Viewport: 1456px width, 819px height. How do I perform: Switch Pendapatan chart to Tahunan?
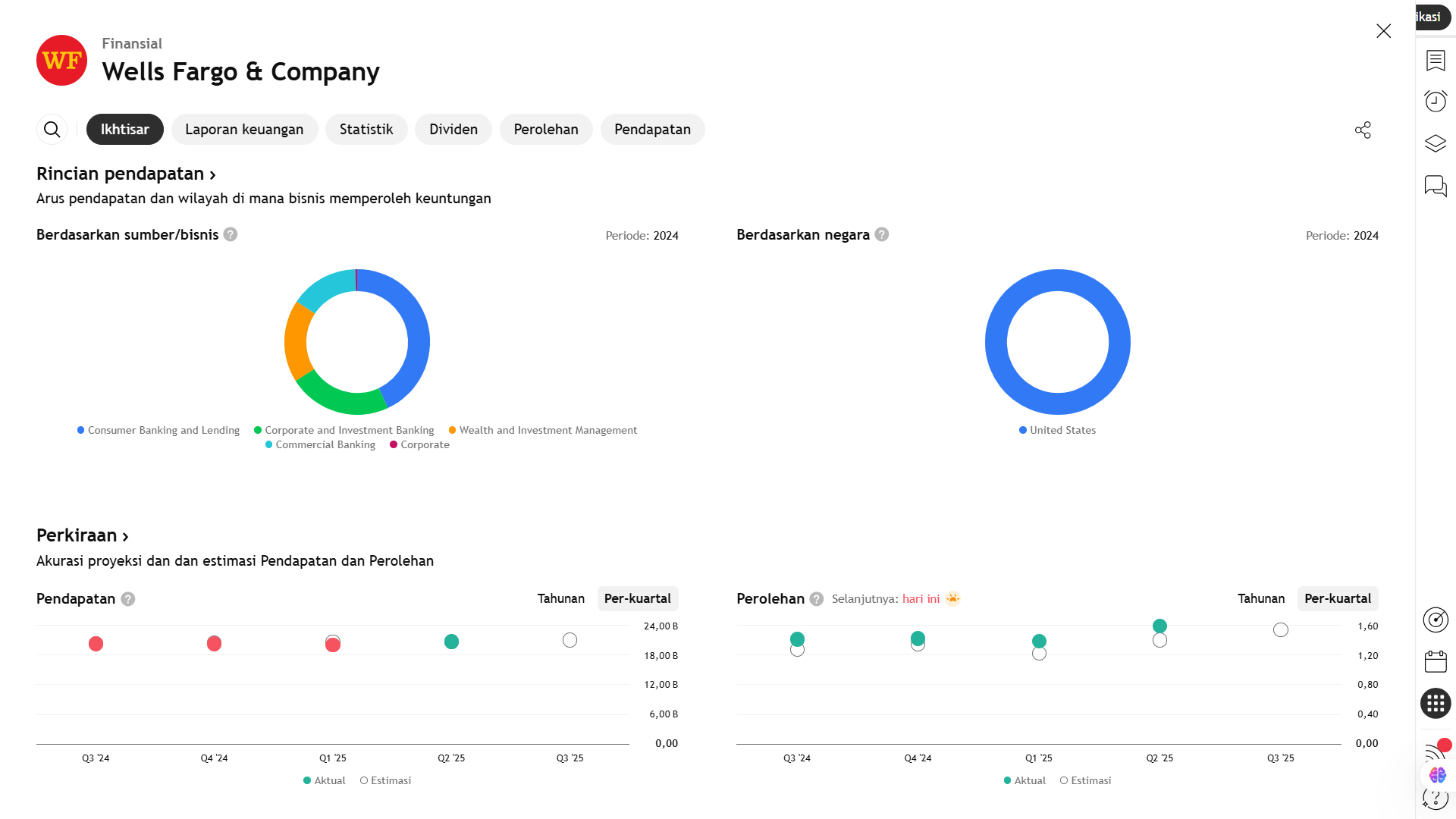[560, 598]
